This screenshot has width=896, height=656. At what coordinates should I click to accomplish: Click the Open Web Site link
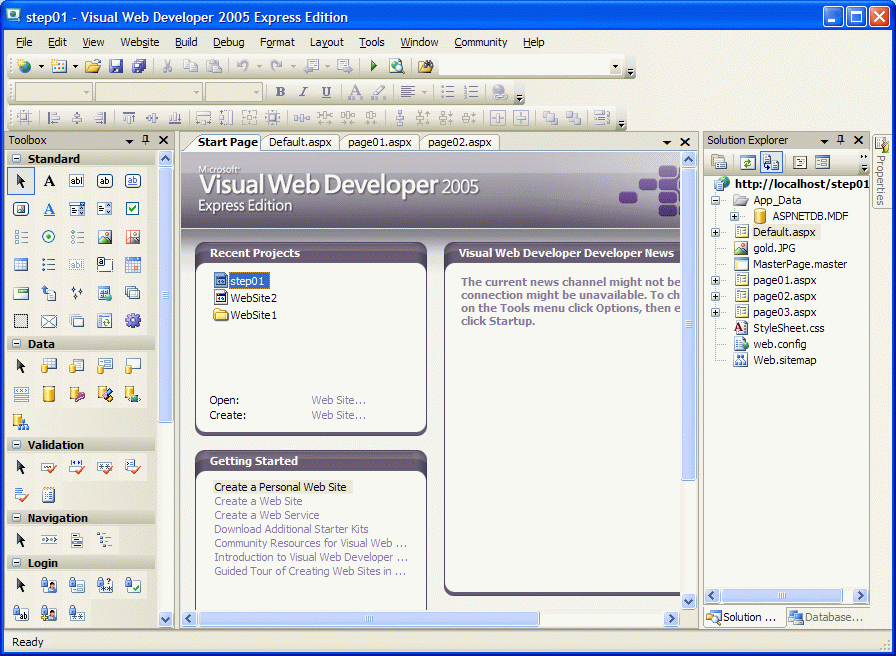[338, 400]
